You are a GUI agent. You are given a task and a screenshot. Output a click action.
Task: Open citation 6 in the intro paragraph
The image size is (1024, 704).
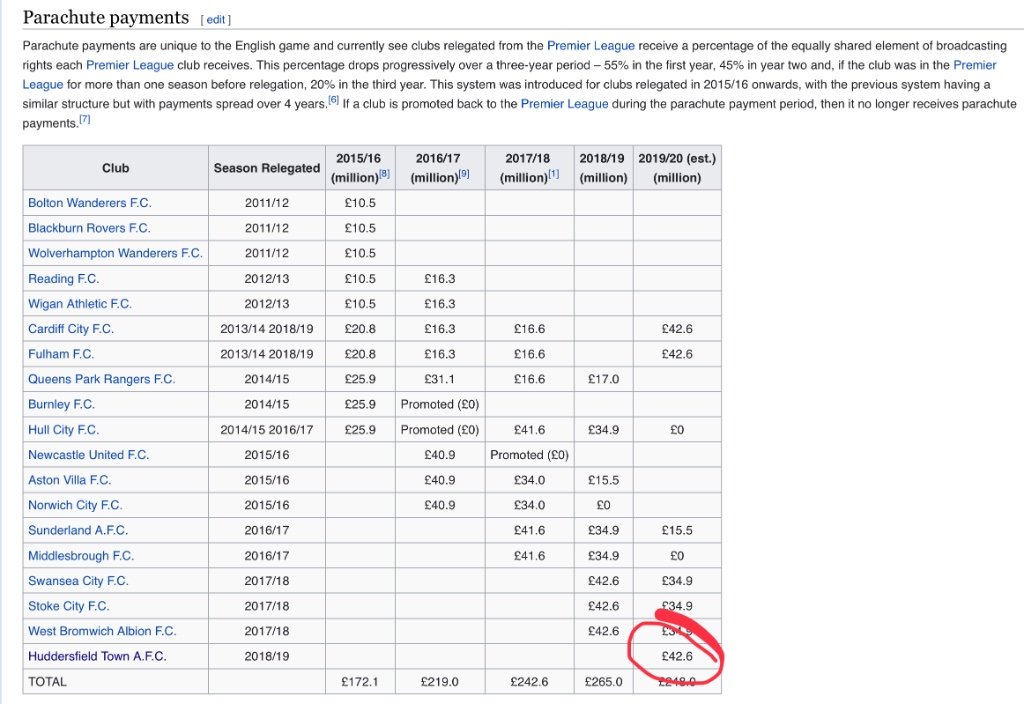coord(333,100)
